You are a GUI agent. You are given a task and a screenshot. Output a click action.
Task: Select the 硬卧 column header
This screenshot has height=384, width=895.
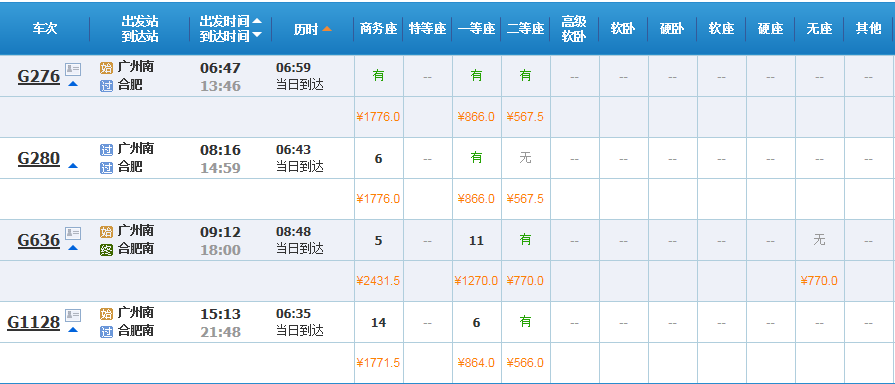coord(672,29)
